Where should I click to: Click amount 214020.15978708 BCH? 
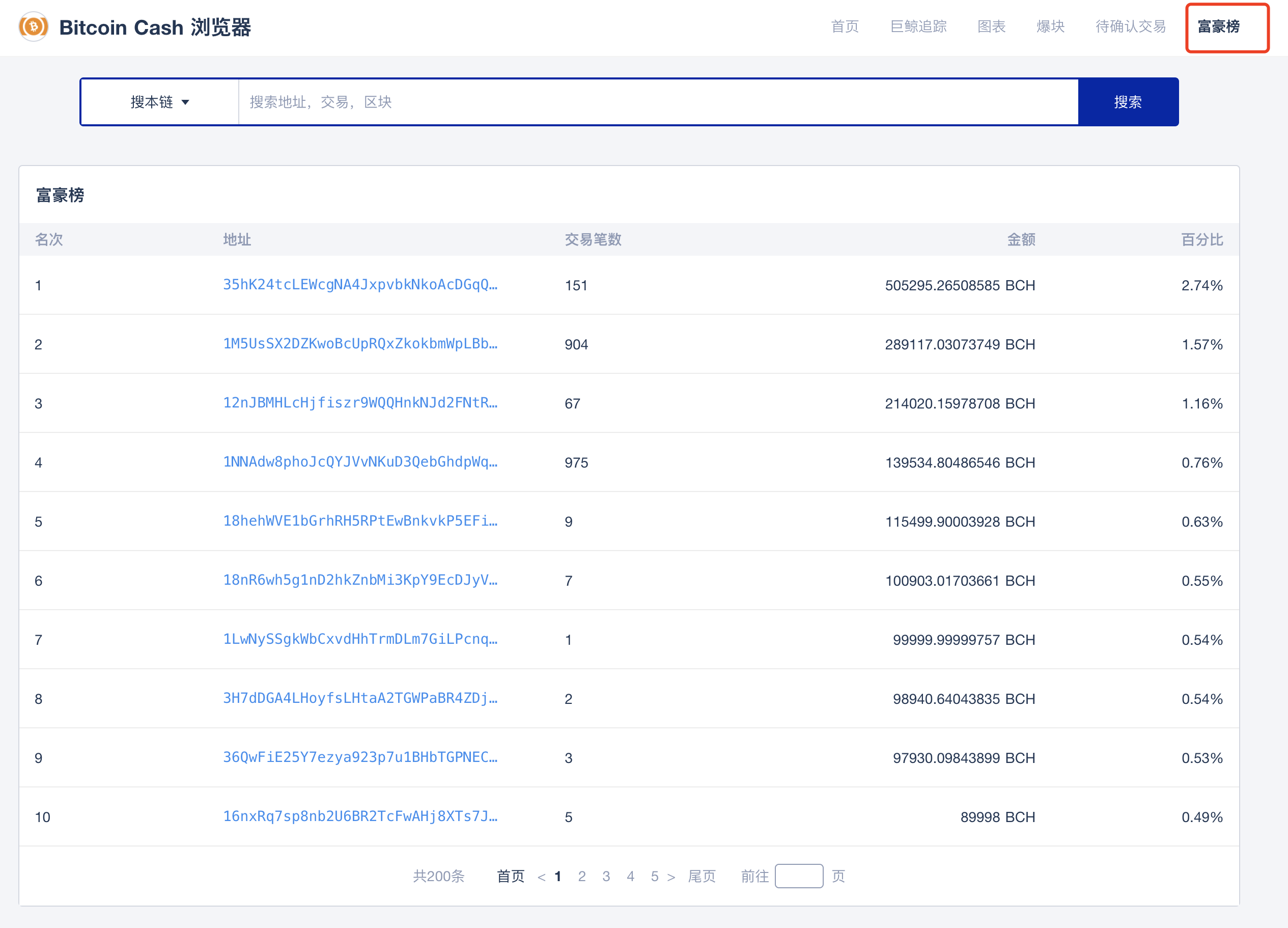click(960, 403)
